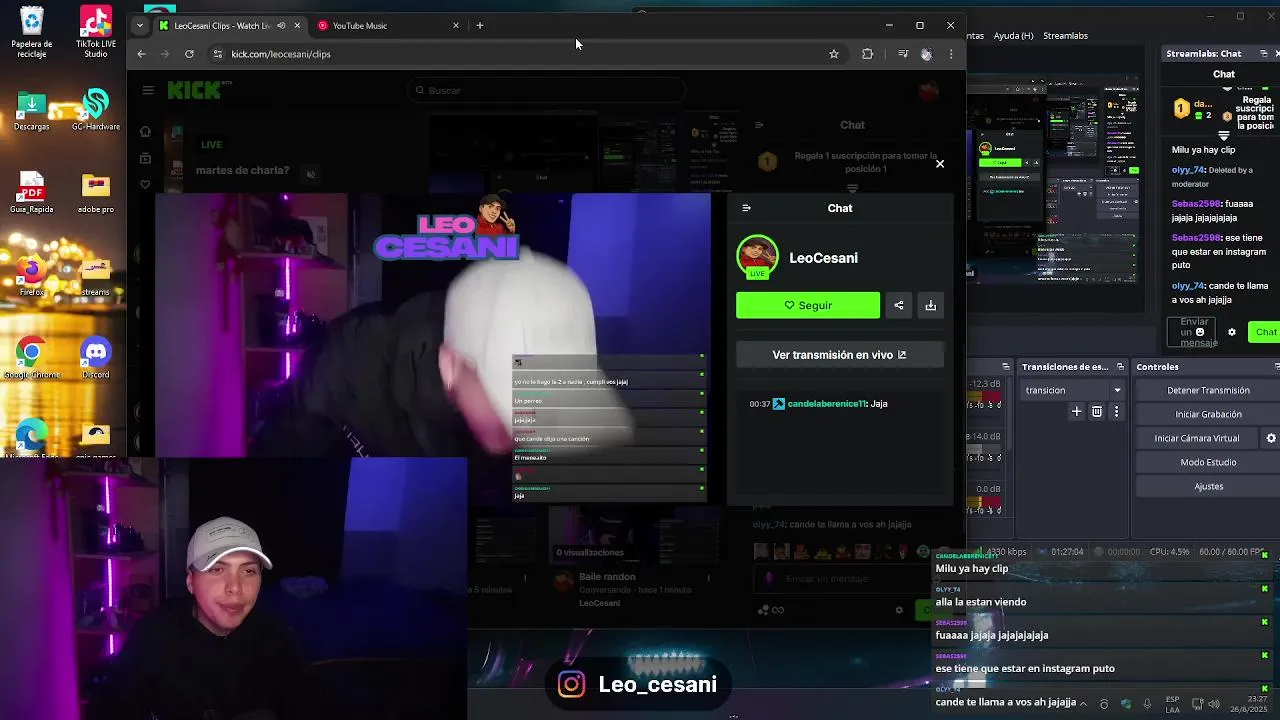
Task: Click Iniciar Grabación in Streamlabs
Action: tap(1208, 414)
